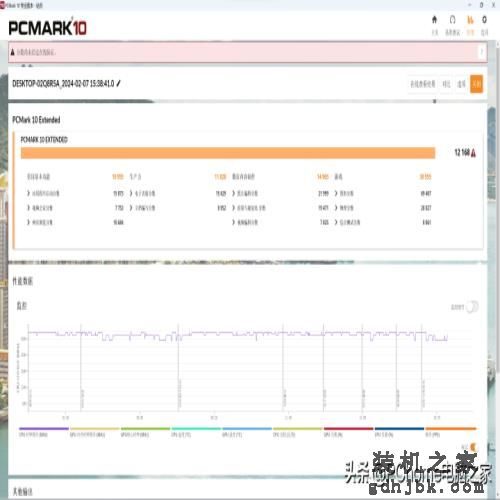This screenshot has width=500, height=500.
Task: Click the pencil icon to rename the result
Action: [118, 83]
